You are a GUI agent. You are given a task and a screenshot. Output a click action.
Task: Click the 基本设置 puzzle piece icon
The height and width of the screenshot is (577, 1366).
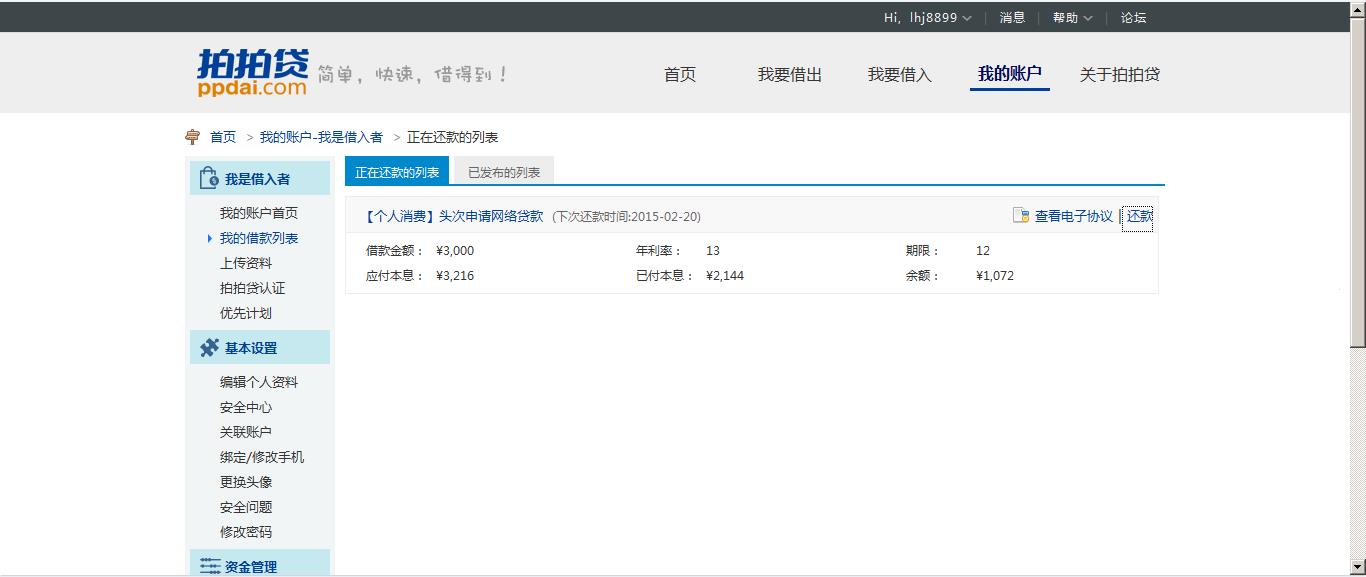pos(209,348)
